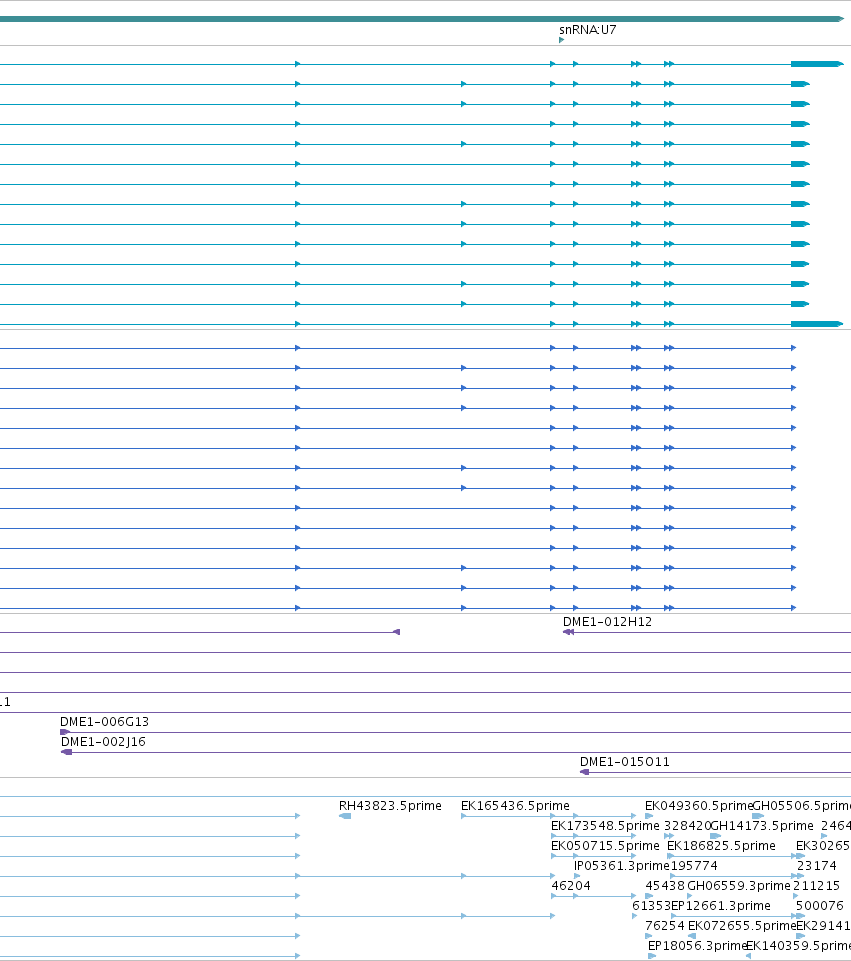
Task: Click the EK072655.5prime reverse arrow glyph
Action: 692,936
